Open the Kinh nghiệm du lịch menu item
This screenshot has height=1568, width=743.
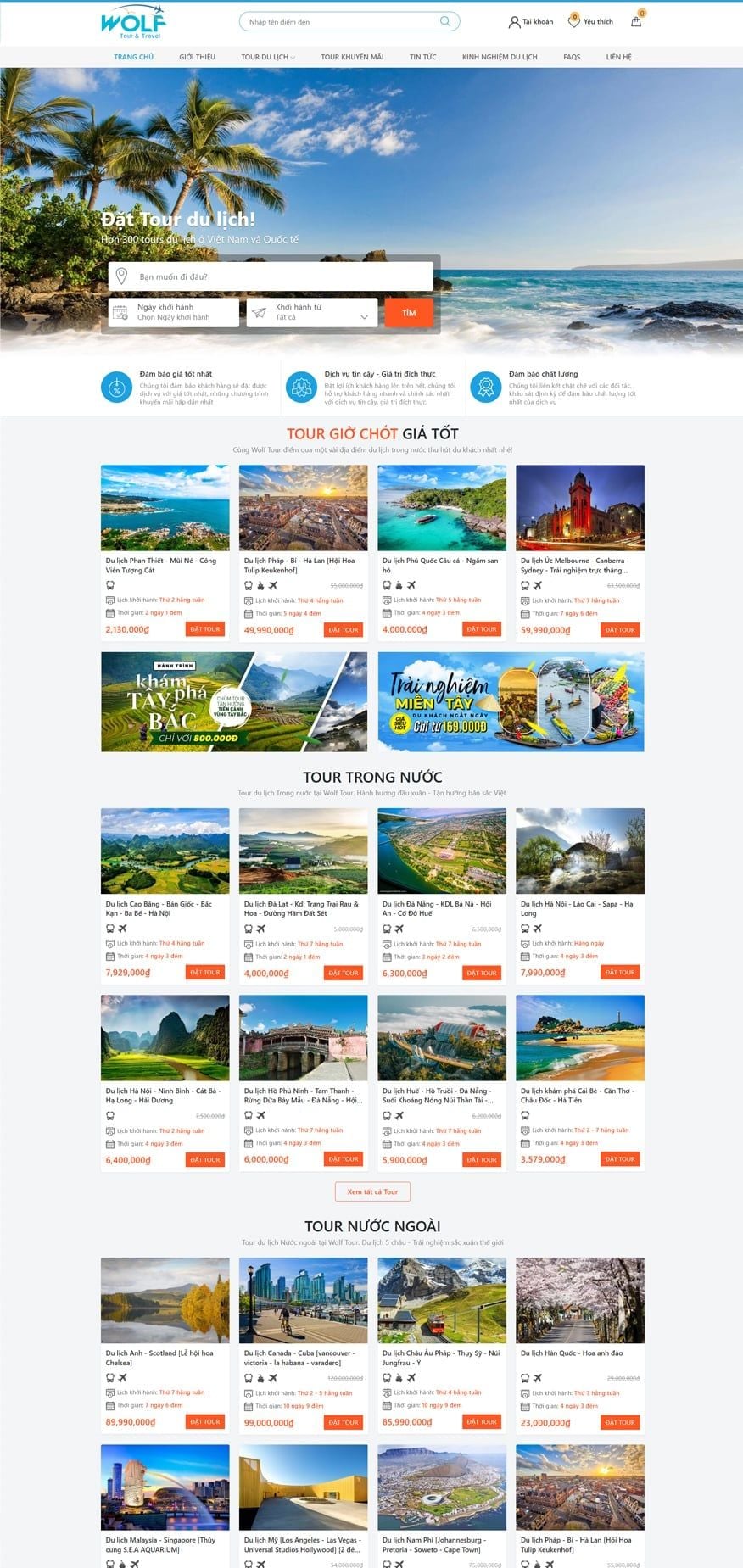(500, 57)
